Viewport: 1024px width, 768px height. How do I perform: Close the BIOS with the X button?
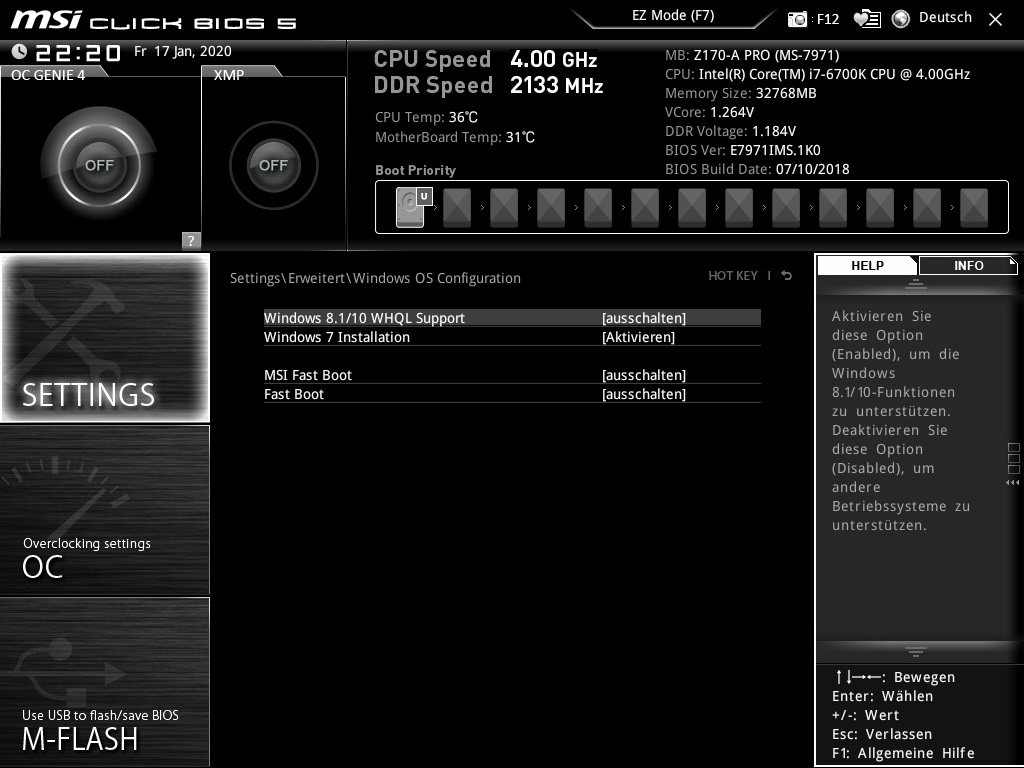point(995,20)
